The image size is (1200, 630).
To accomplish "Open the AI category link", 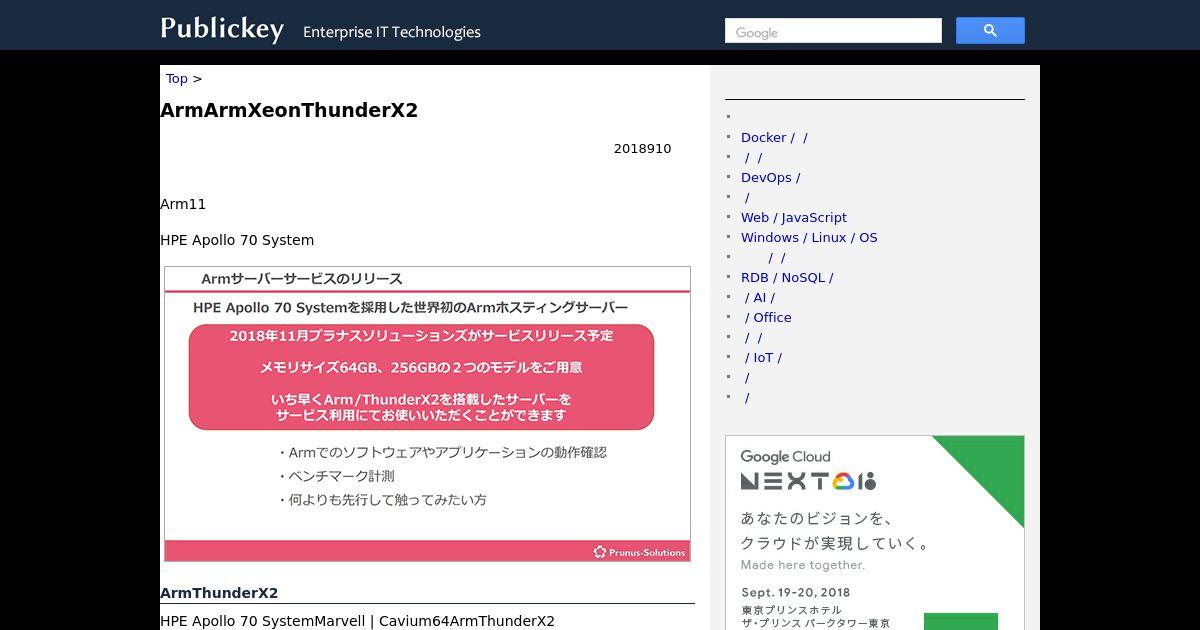I will click(x=759, y=297).
